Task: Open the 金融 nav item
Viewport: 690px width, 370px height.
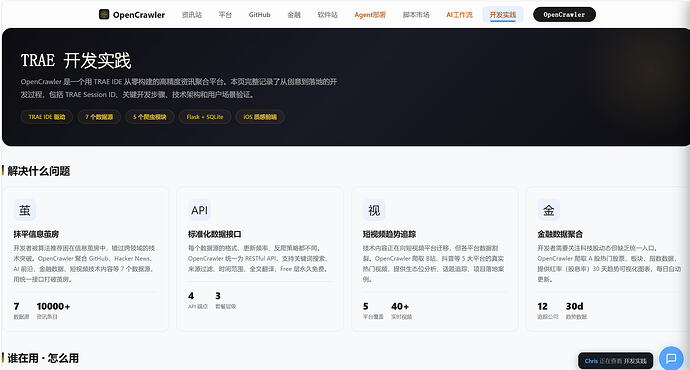Action: click(x=294, y=15)
